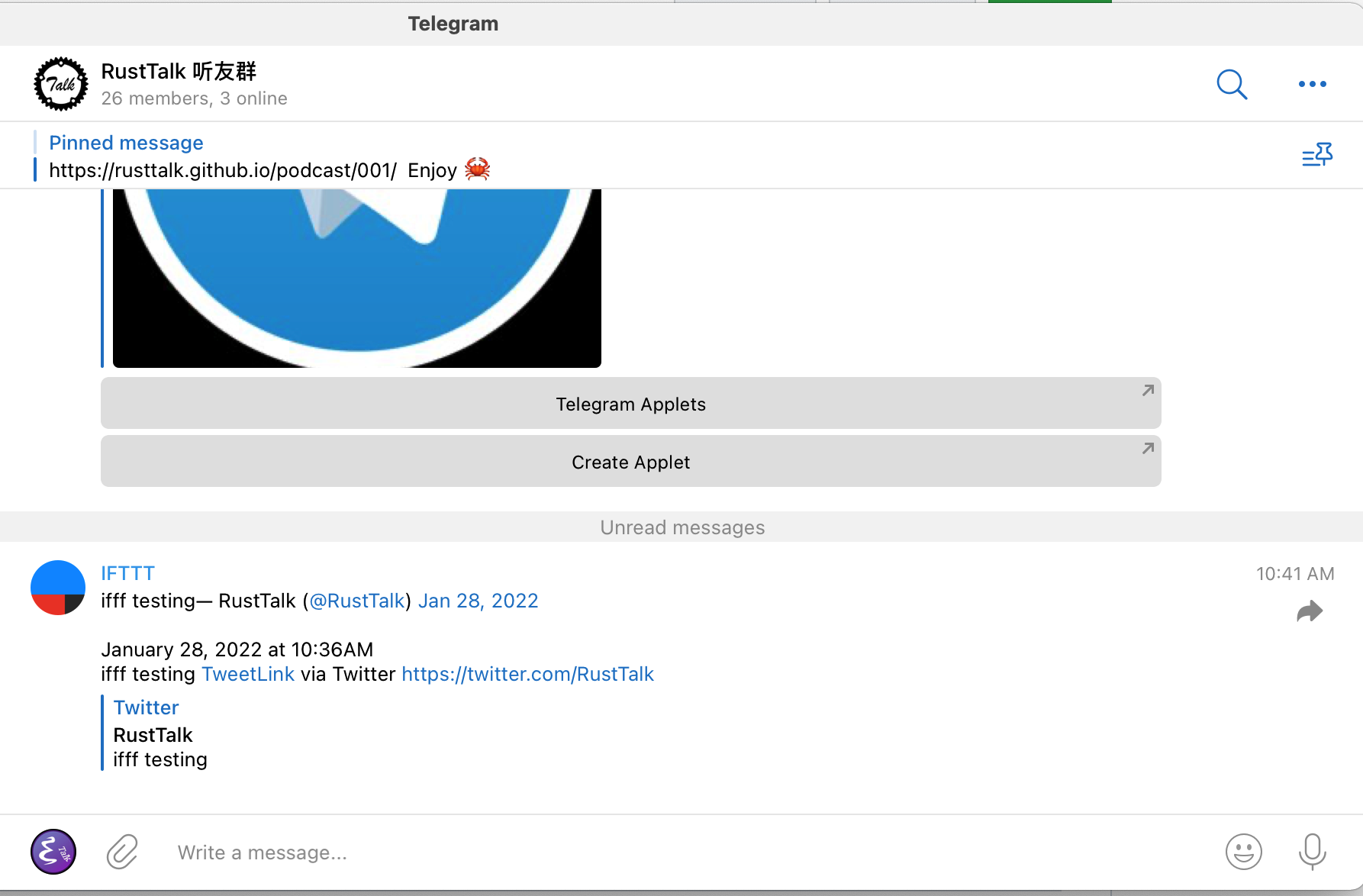
Task: Show the pinned messages list icon
Action: [1317, 155]
